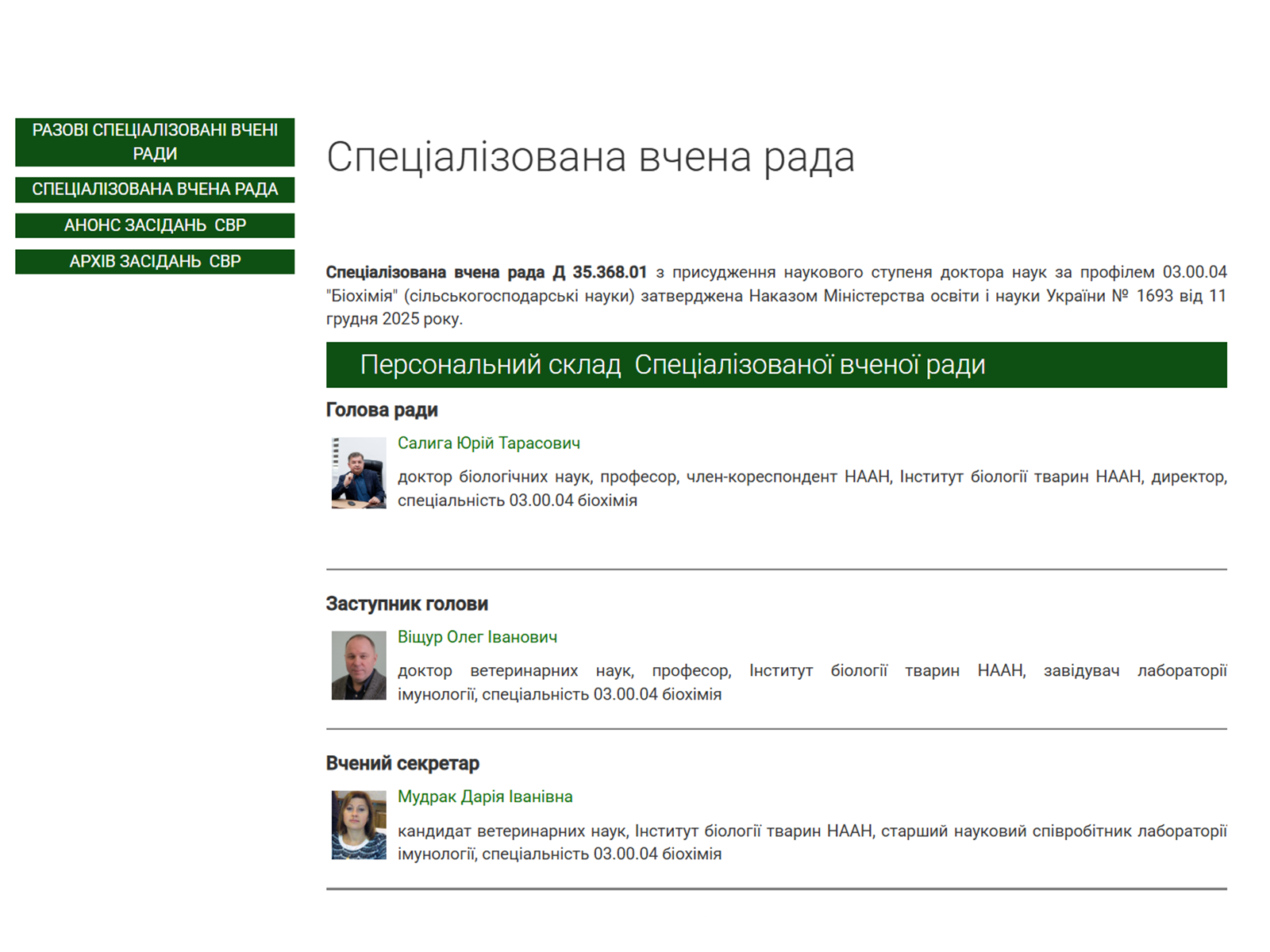Go to Архів засідань СВР
Viewport: 1270px width, 952px height.
pos(155,262)
